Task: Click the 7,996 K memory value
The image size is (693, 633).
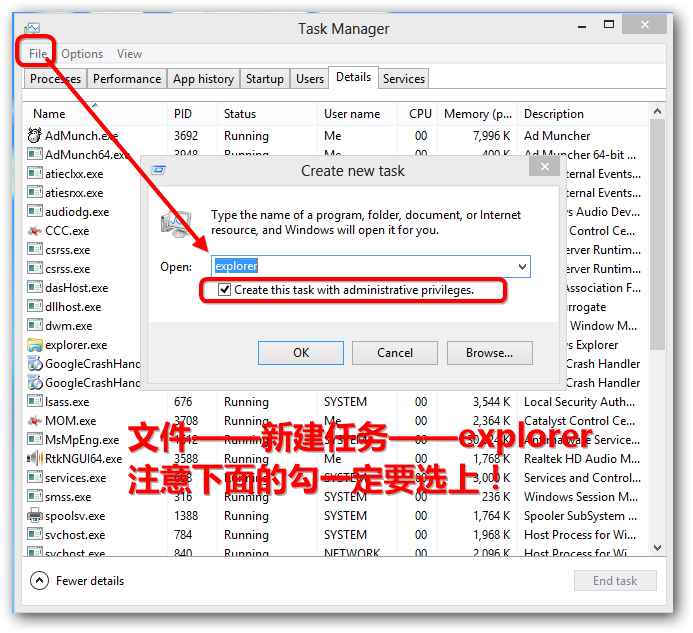Action: 491,136
